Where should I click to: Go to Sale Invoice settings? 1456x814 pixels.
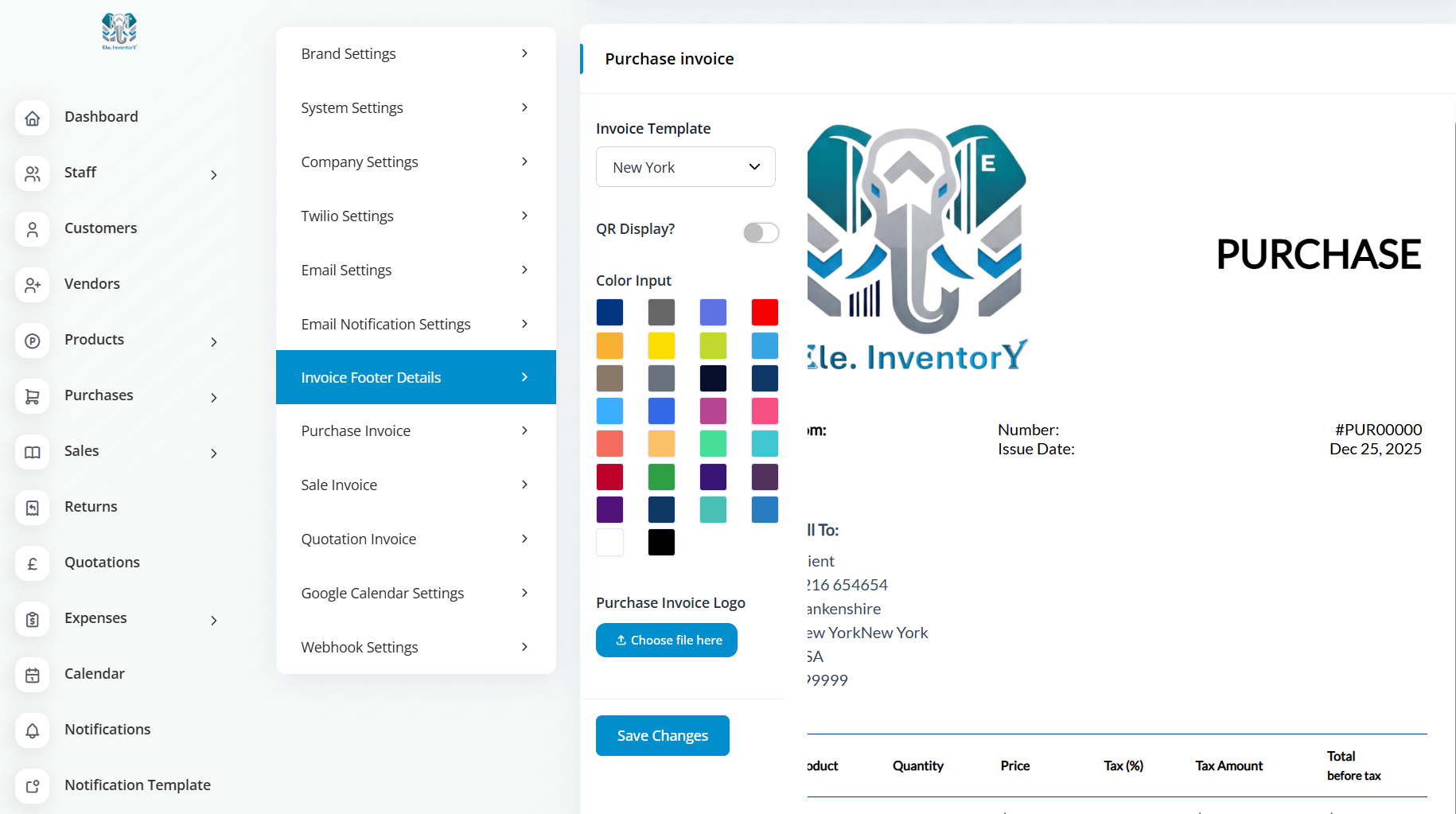[x=415, y=485]
